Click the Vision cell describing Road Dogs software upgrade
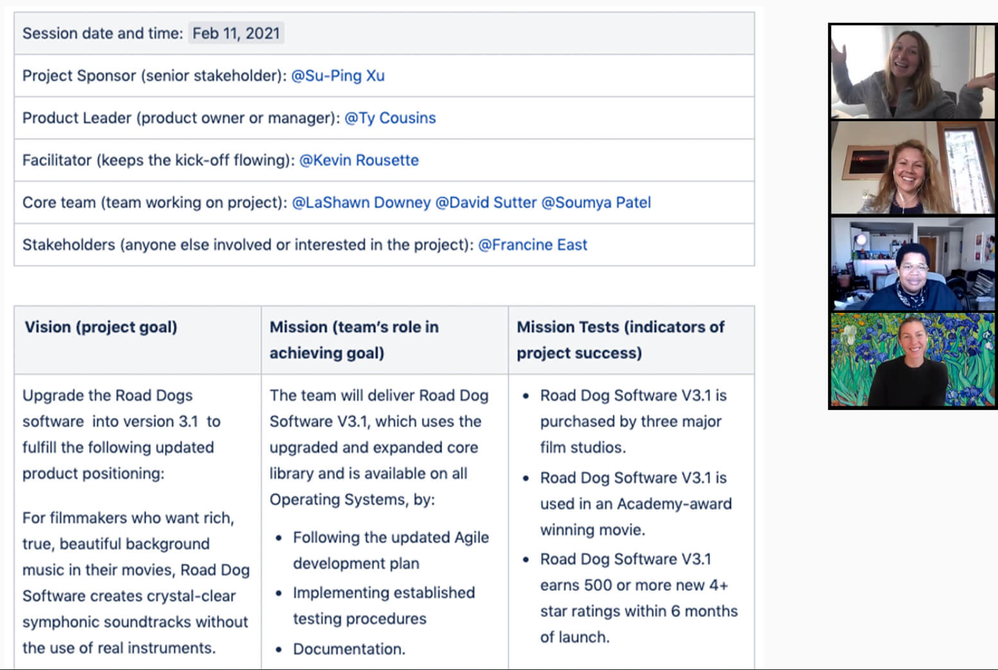Screen dimensions: 998x670 136,500
